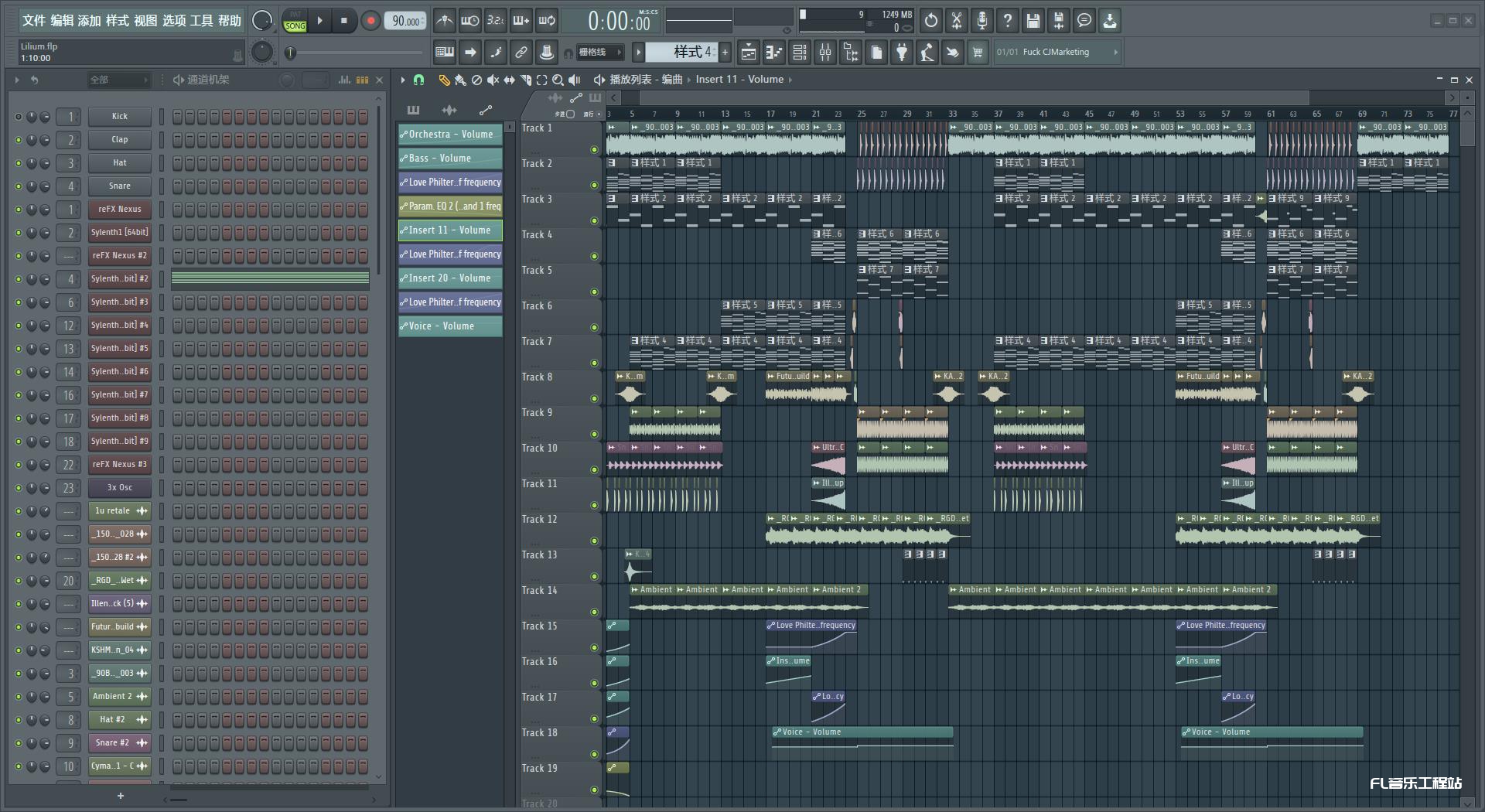Open the 视图 menu
Image resolution: width=1485 pixels, height=812 pixels.
(x=145, y=21)
